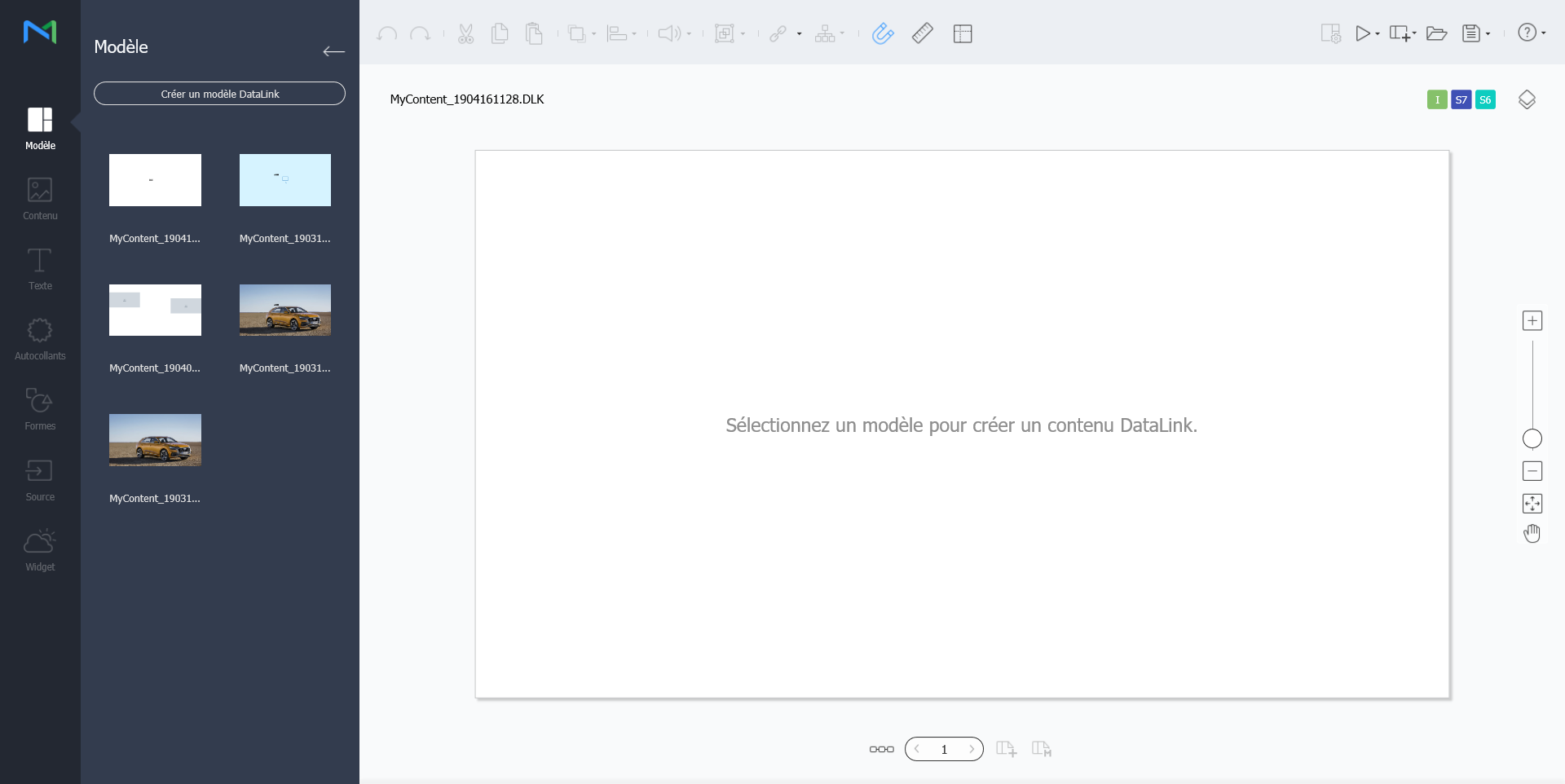This screenshot has height=784, width=1565.
Task: Open the Widget panel in sidebar
Action: pyautogui.click(x=40, y=550)
